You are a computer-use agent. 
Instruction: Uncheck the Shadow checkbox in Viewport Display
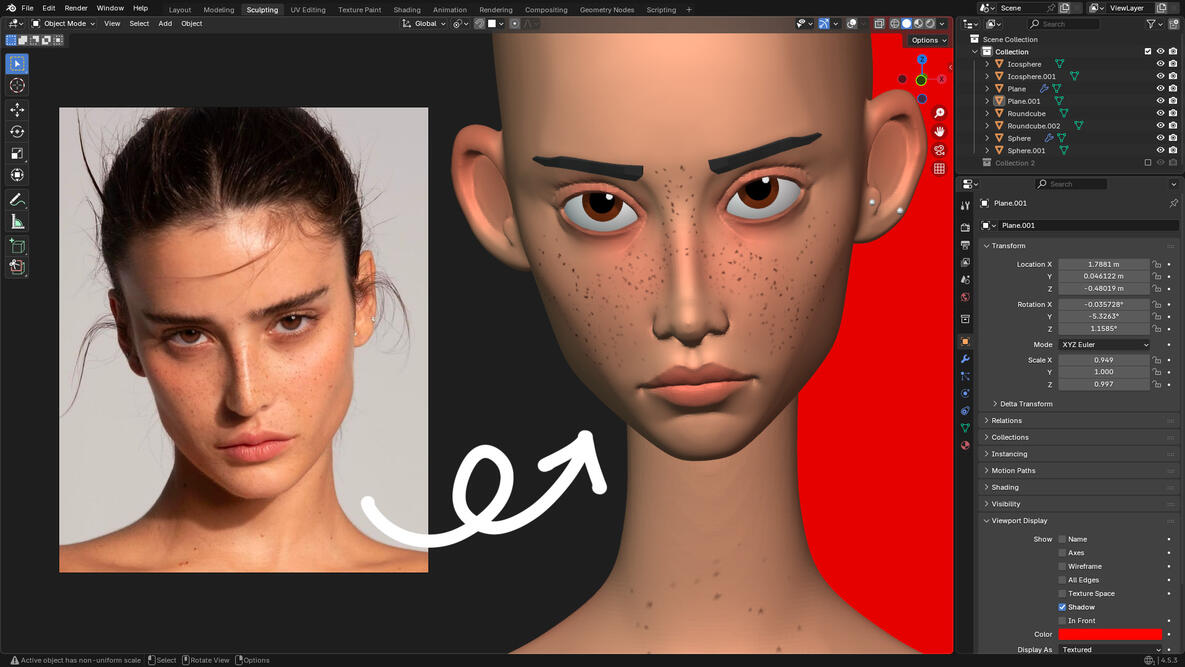coord(1062,606)
